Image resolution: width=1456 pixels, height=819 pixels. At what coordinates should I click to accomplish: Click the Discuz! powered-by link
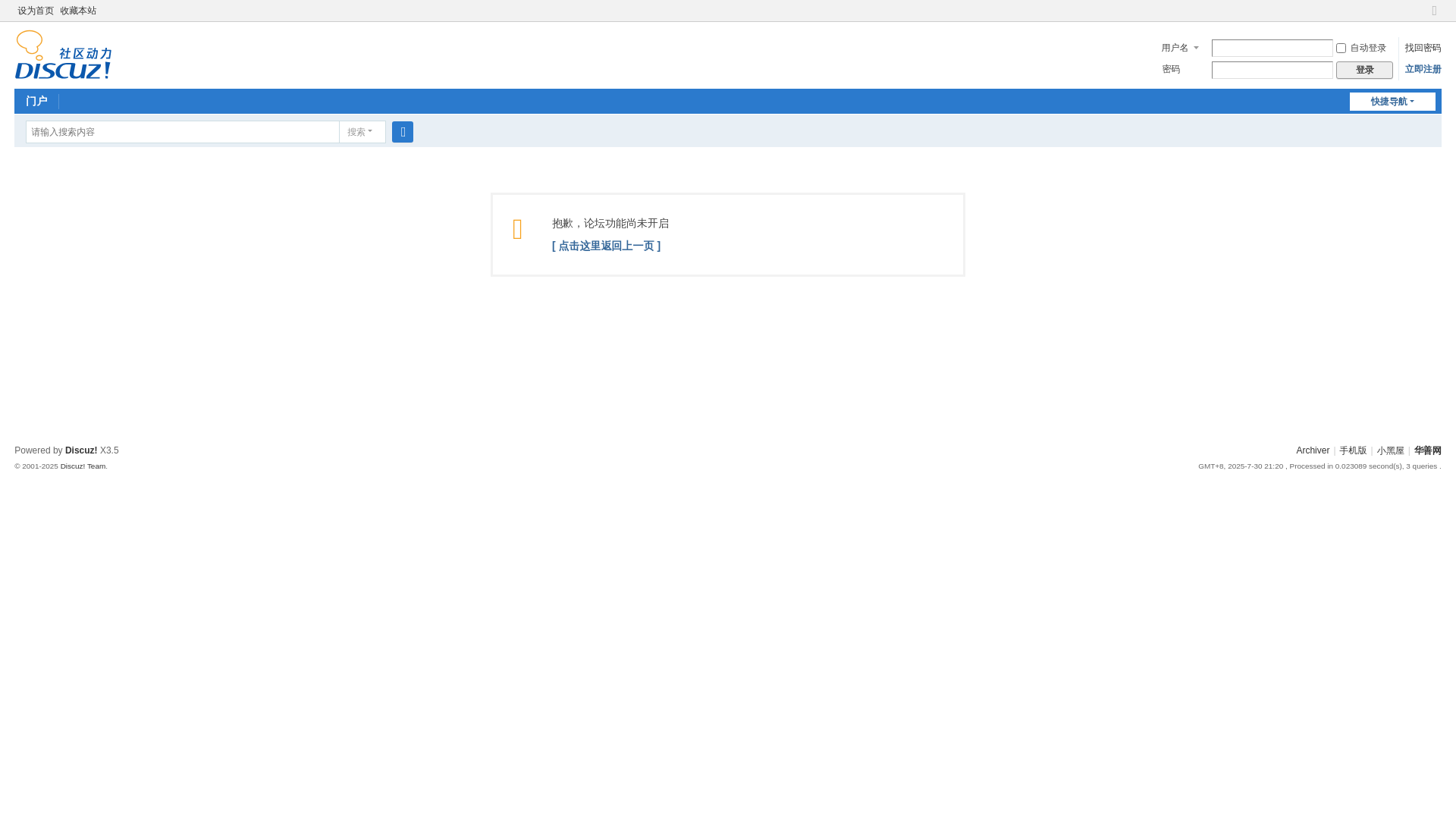tap(81, 450)
